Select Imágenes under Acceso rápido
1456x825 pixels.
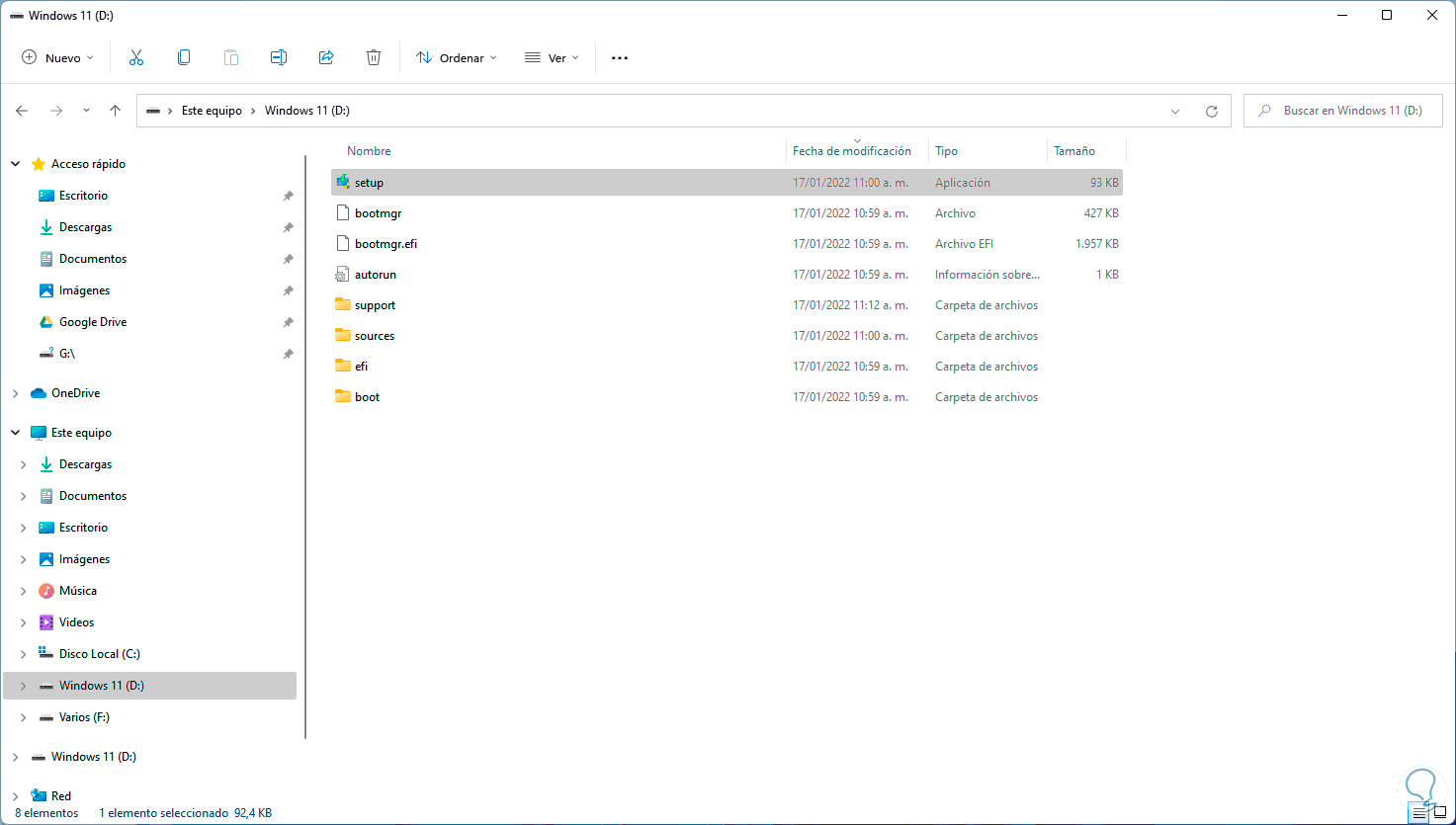point(84,290)
